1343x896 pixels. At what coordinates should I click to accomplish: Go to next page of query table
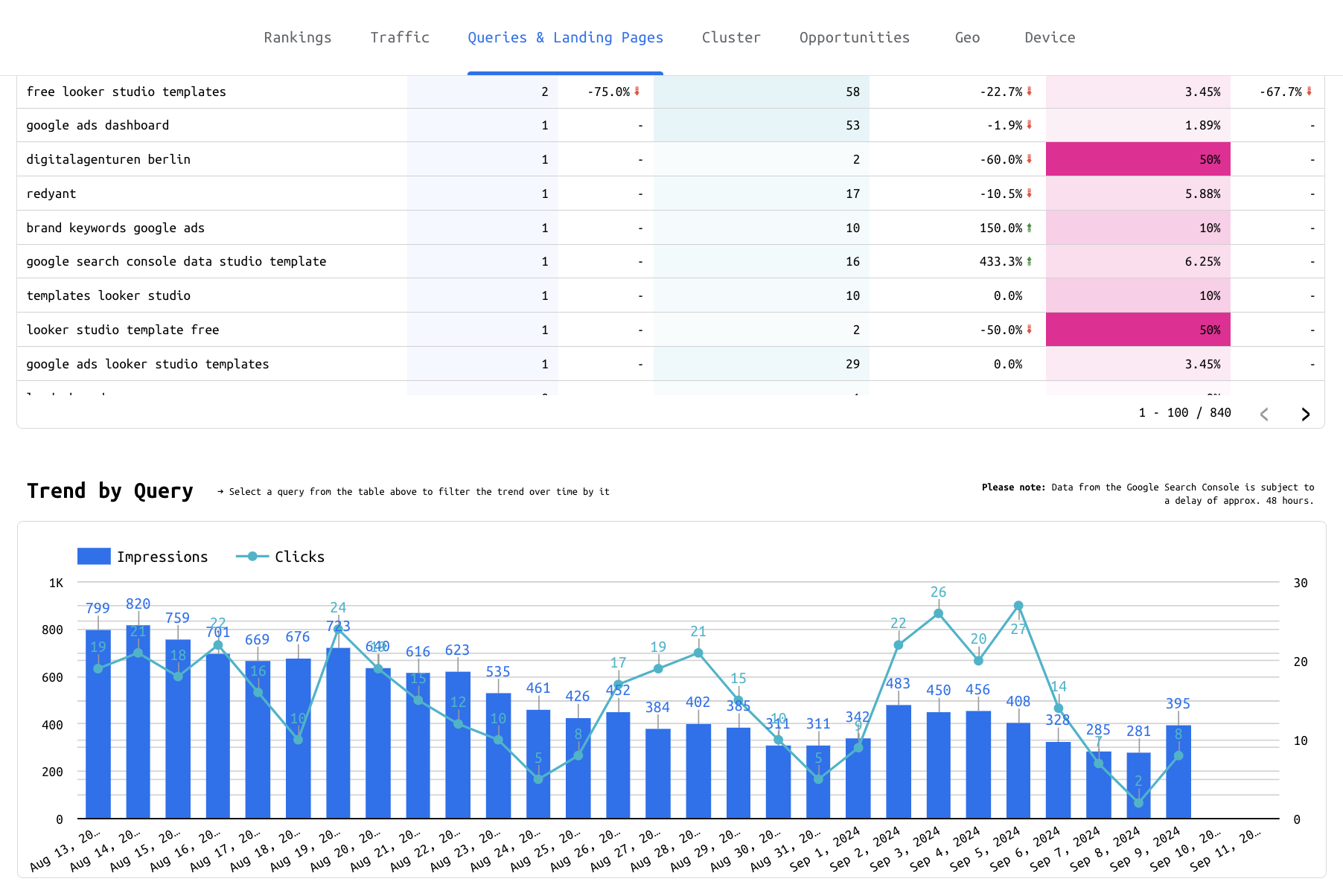pyautogui.click(x=1305, y=415)
